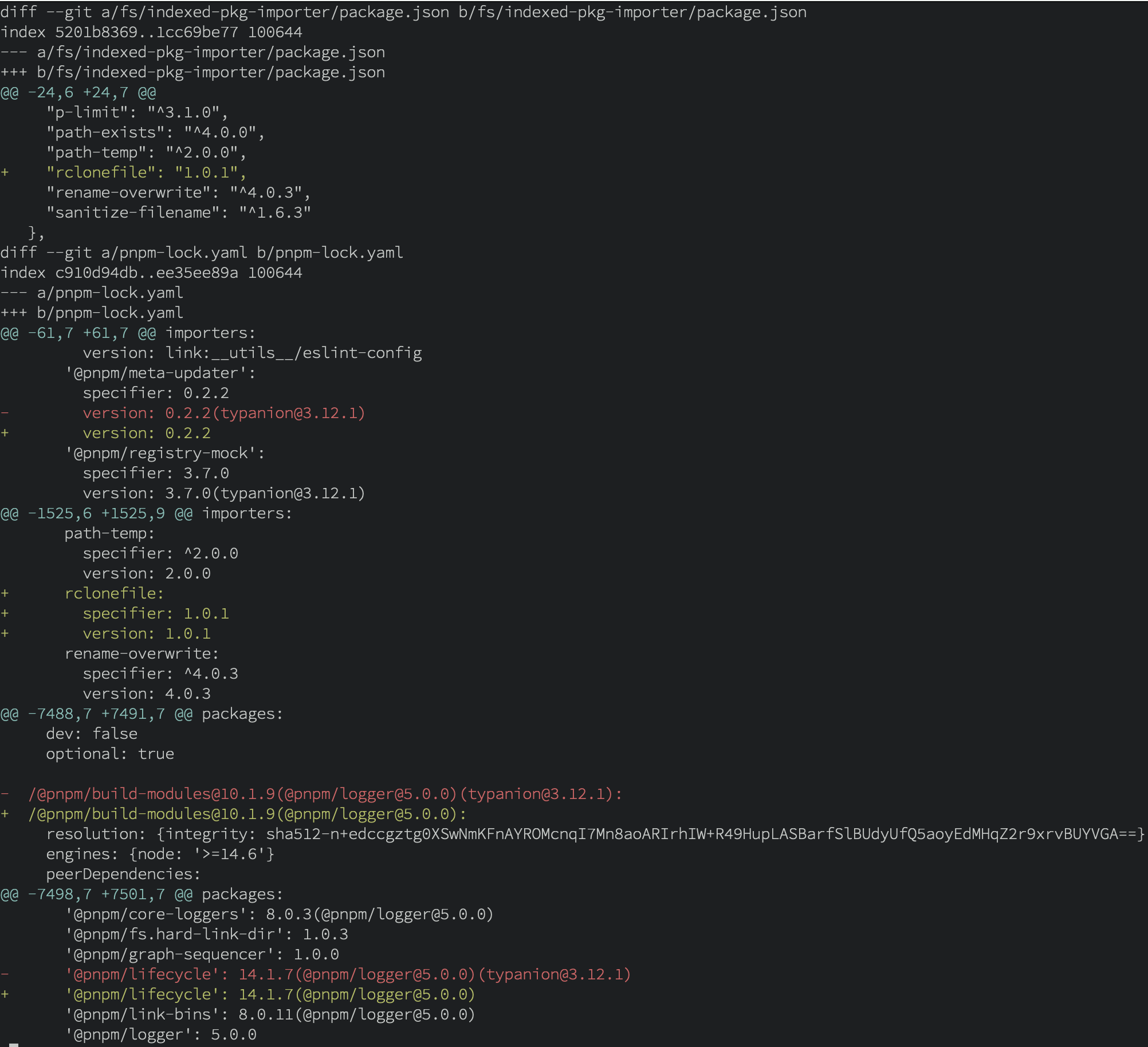The image size is (1148, 1047).
Task: Click the added specifier: 1.0.1 line
Action: pos(156,613)
